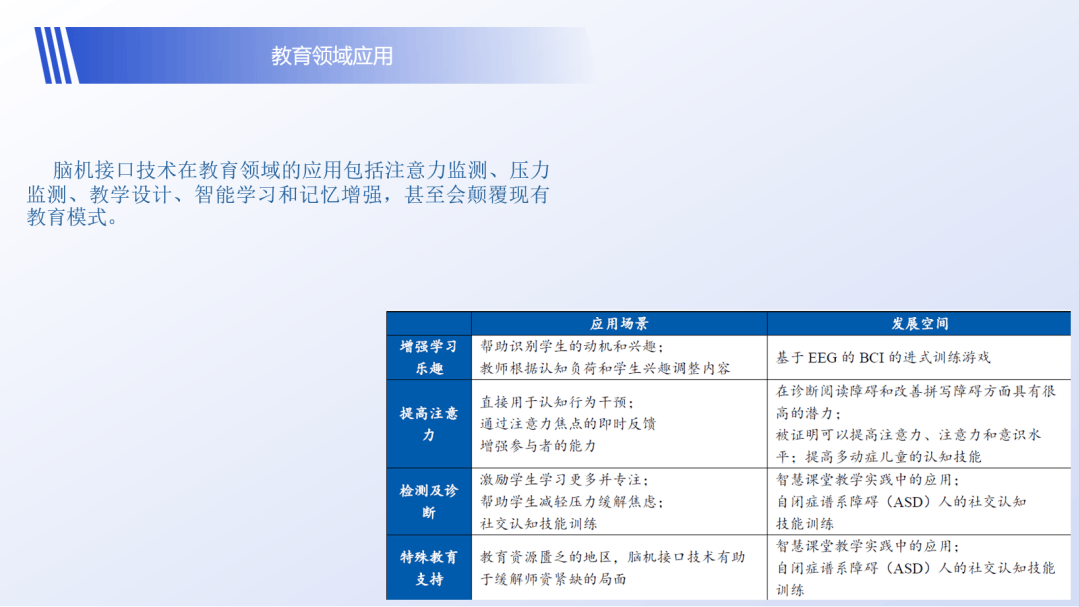Select the row label 特殊教育支持

[x=428, y=568]
